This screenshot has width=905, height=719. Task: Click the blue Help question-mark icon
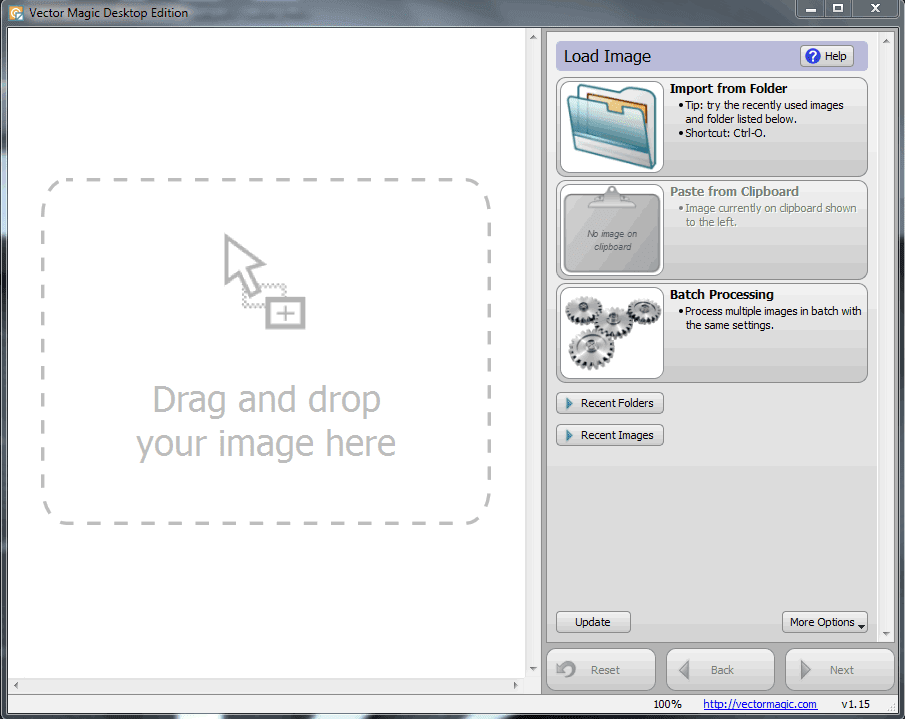click(x=812, y=56)
